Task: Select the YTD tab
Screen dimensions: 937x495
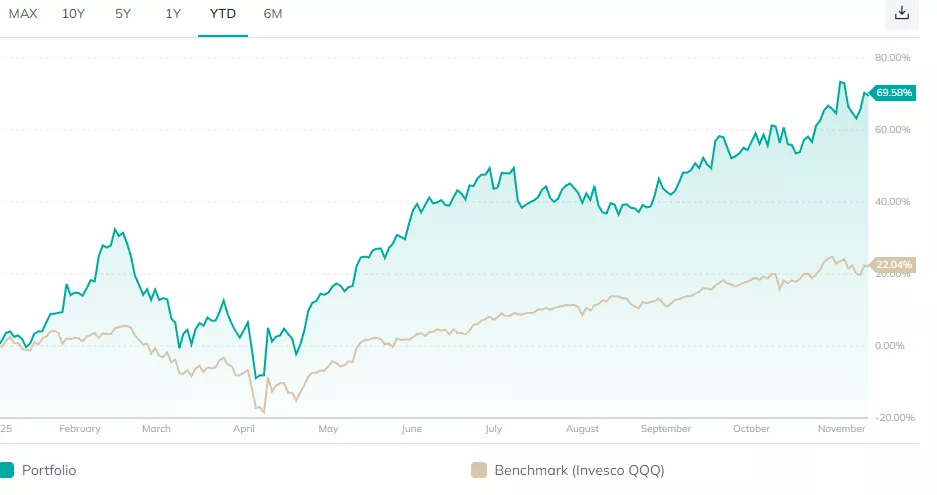Action: 223,14
